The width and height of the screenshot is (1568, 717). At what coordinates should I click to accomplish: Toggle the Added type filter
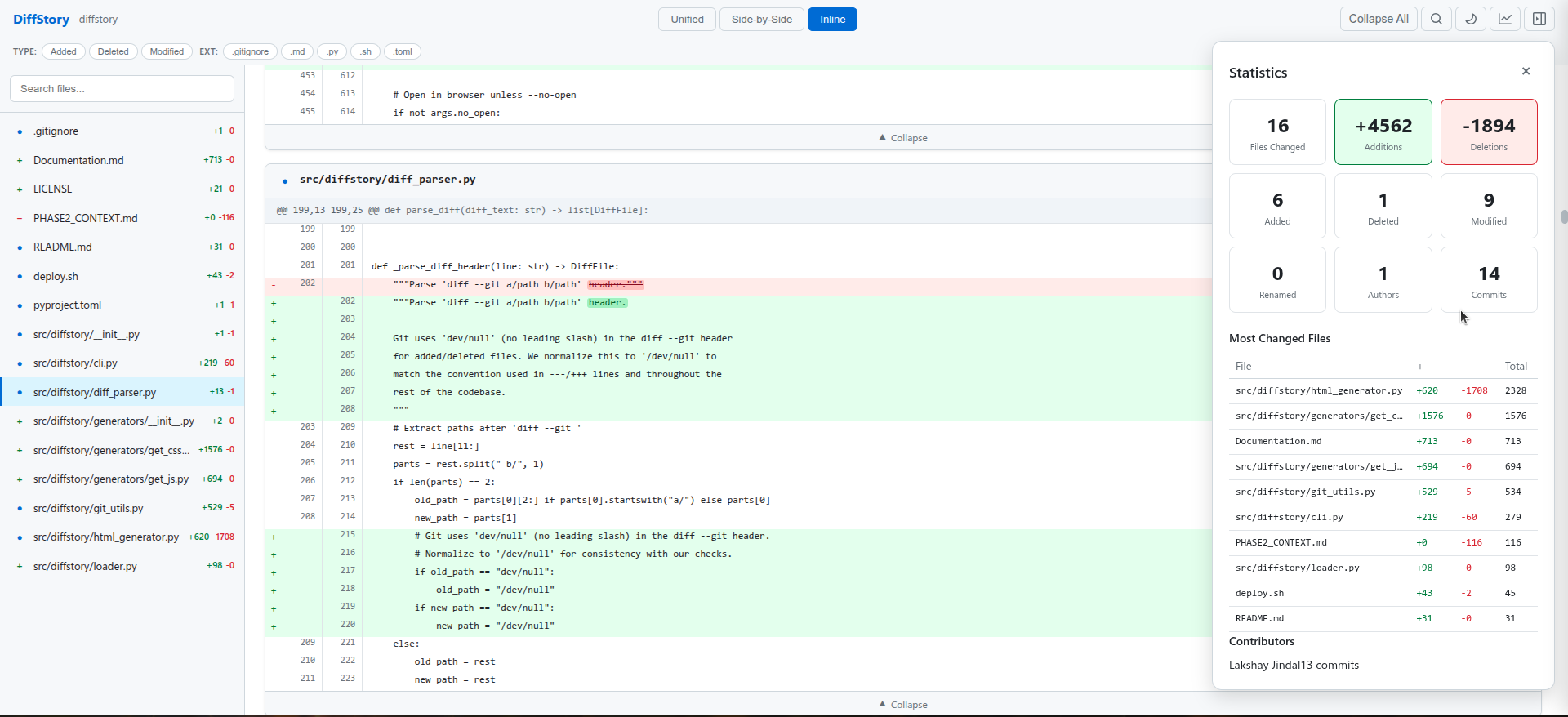[64, 51]
